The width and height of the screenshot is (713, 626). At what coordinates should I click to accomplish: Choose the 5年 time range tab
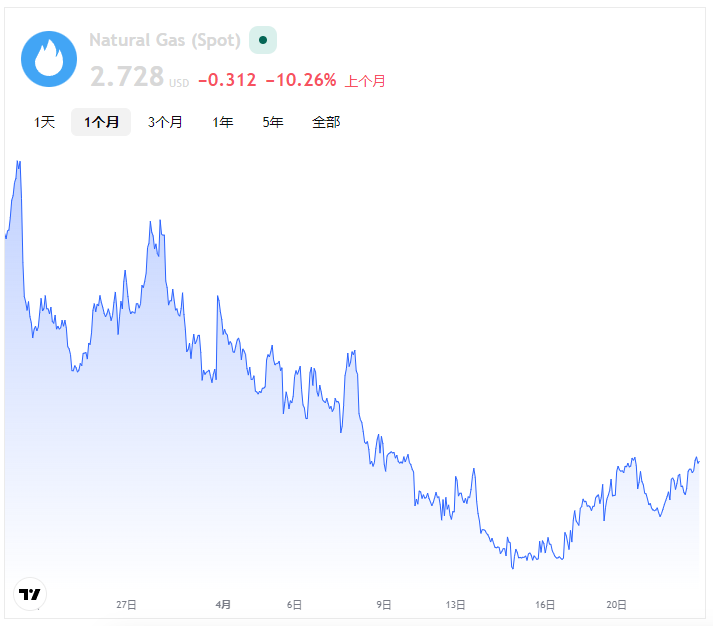point(272,122)
